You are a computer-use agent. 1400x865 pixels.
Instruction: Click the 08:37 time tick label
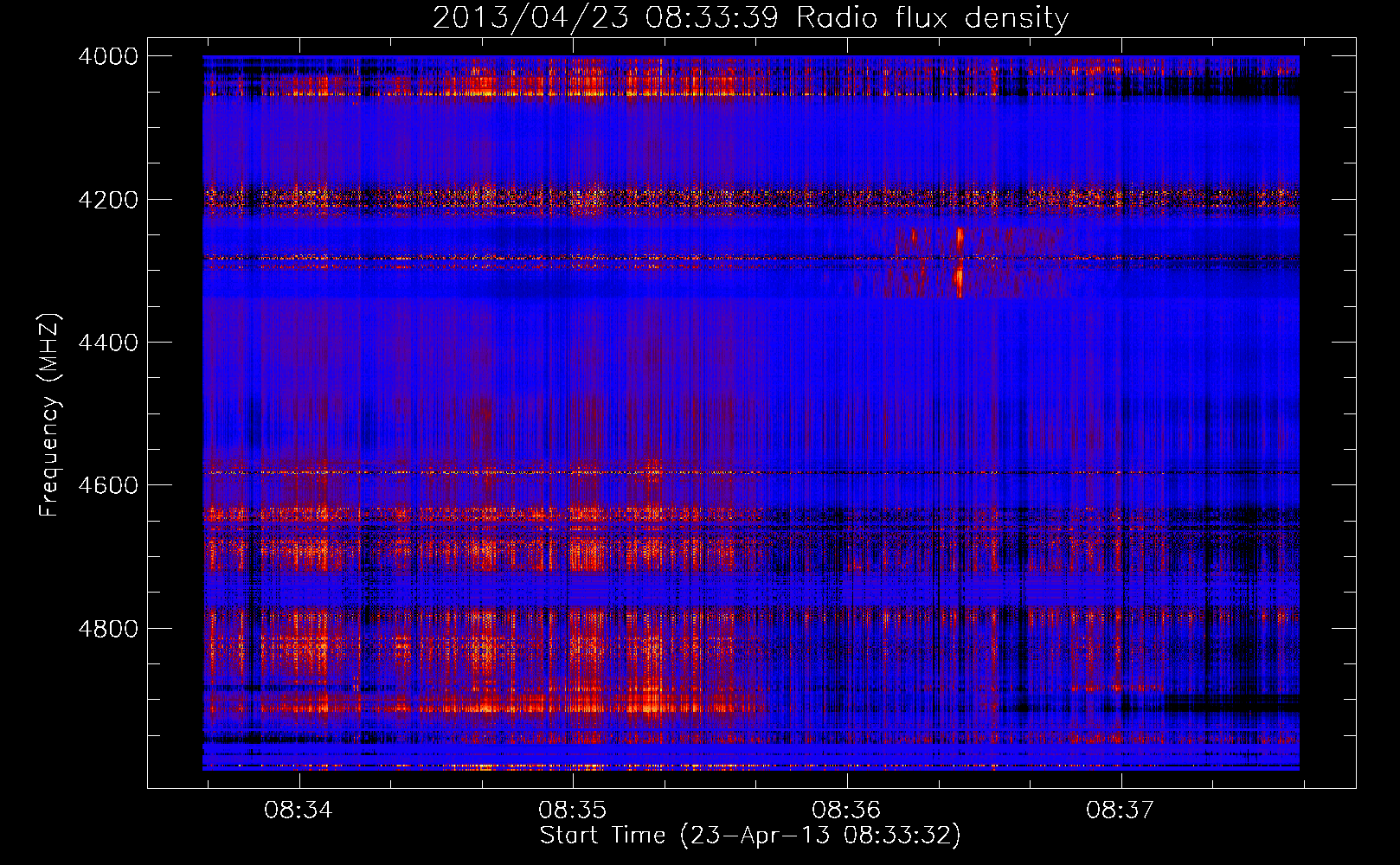click(1121, 810)
